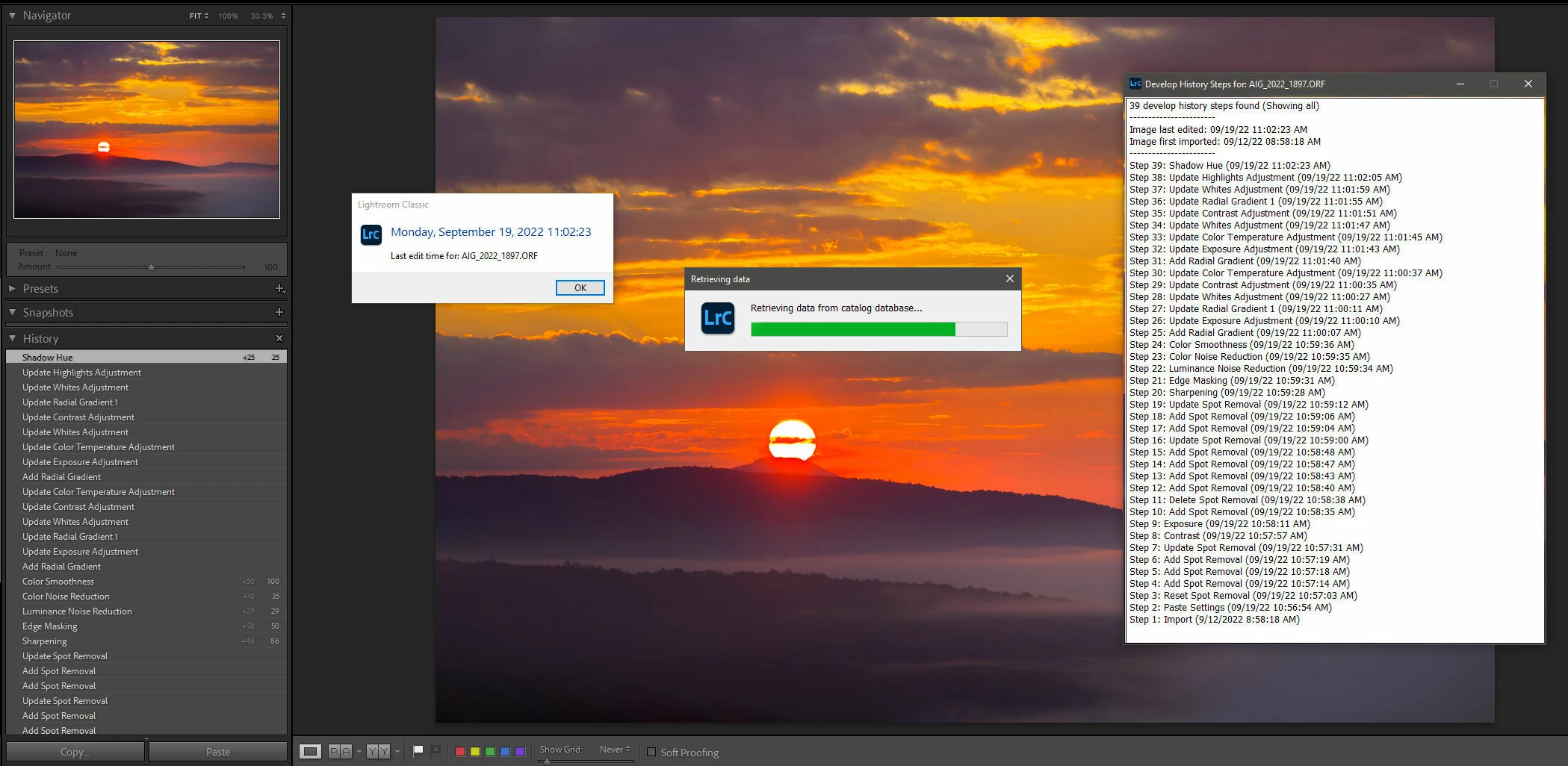Image resolution: width=1568 pixels, height=766 pixels.
Task: Select Color Noise Reduction history step
Action: (x=146, y=596)
